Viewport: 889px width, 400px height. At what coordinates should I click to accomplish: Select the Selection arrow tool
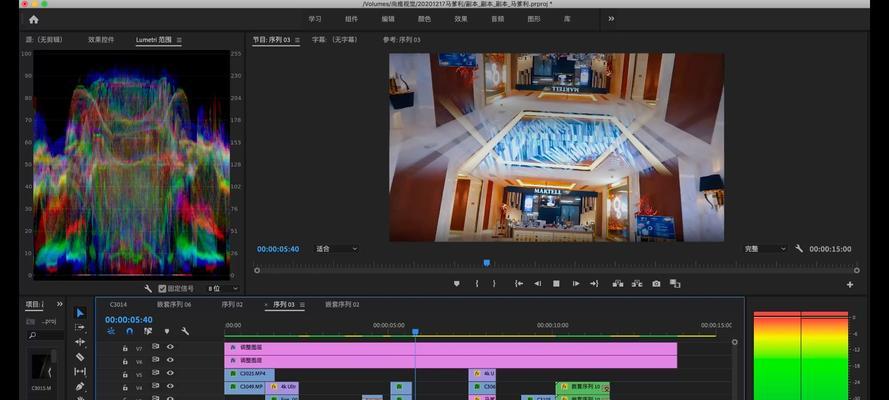click(80, 313)
